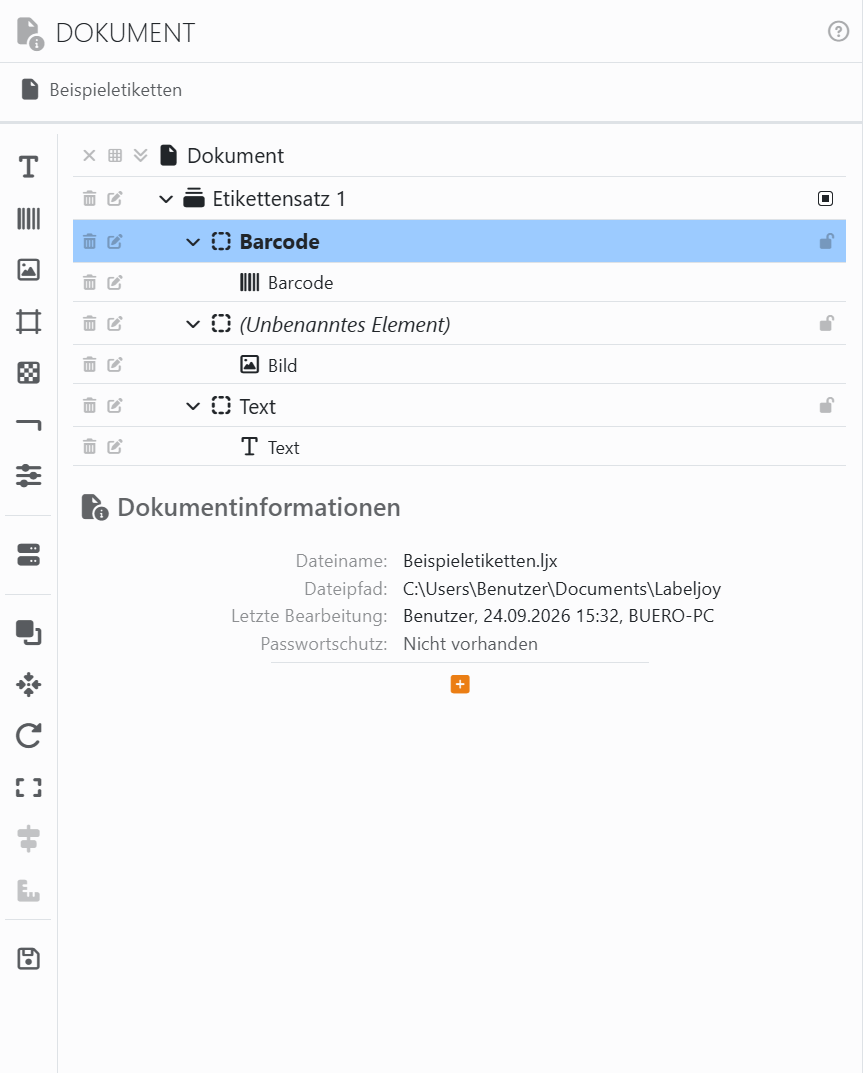Edit the Unbenanntes Element row
The width and height of the screenshot is (863, 1073).
click(x=115, y=324)
